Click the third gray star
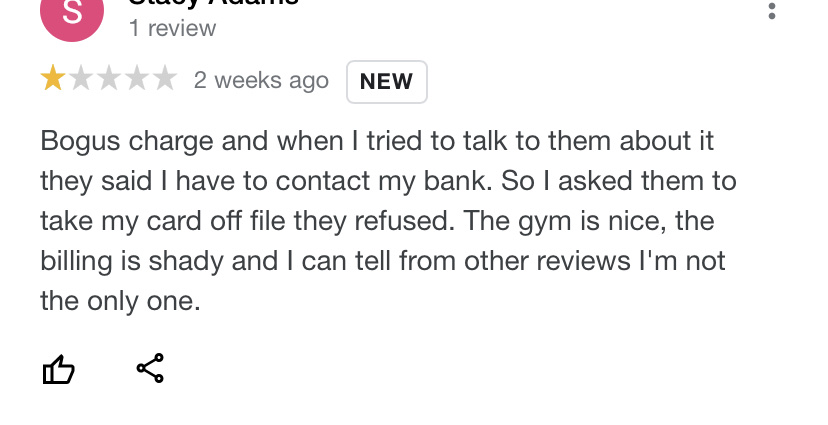This screenshot has height=425, width=828. click(109, 80)
